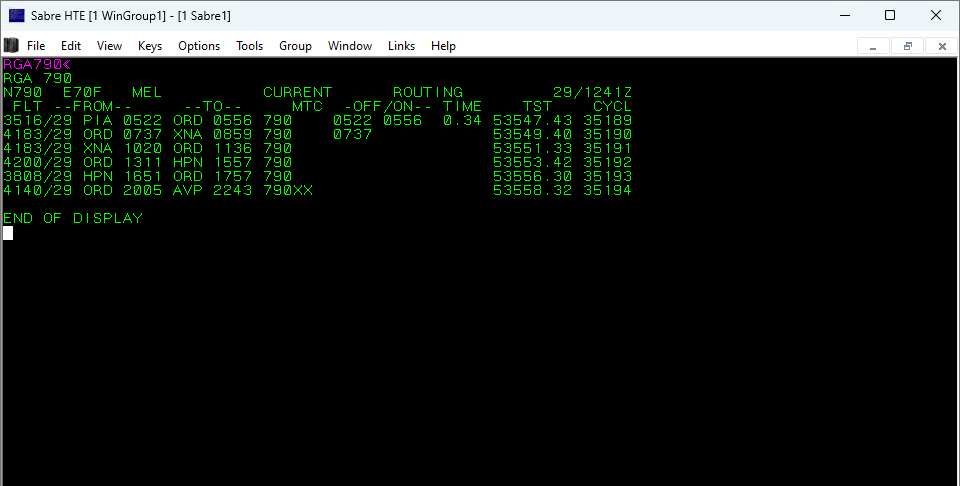Show the Options menu
Viewport: 960px width, 486px height.
click(x=199, y=46)
